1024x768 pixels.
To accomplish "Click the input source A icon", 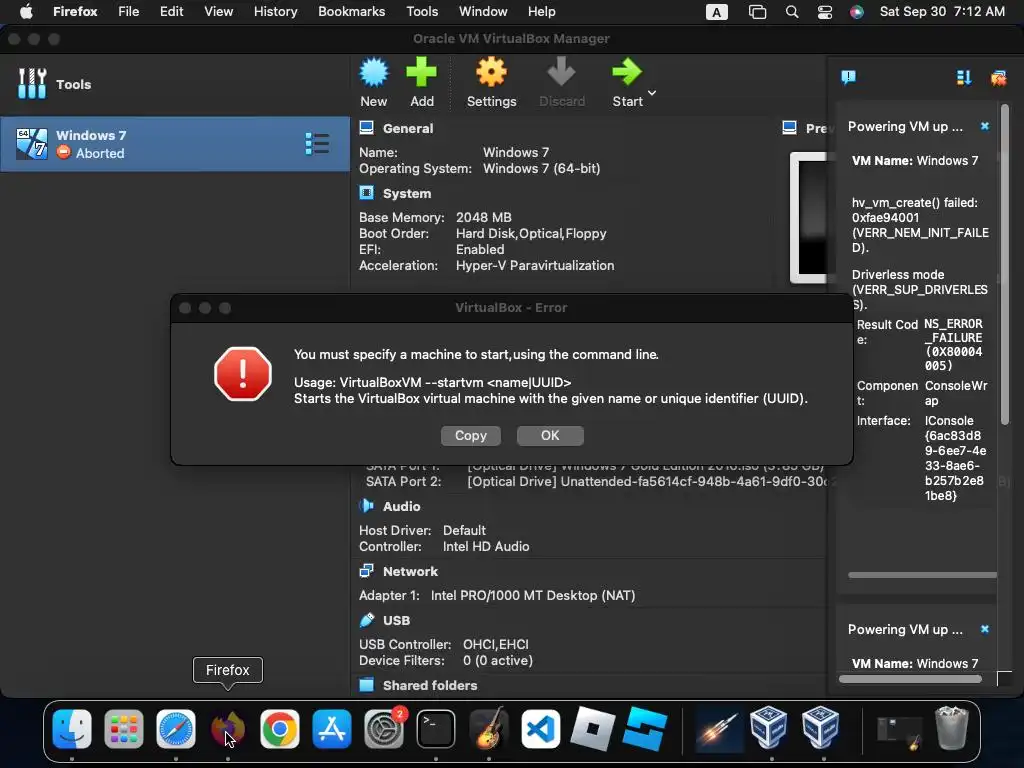I will pyautogui.click(x=716, y=12).
